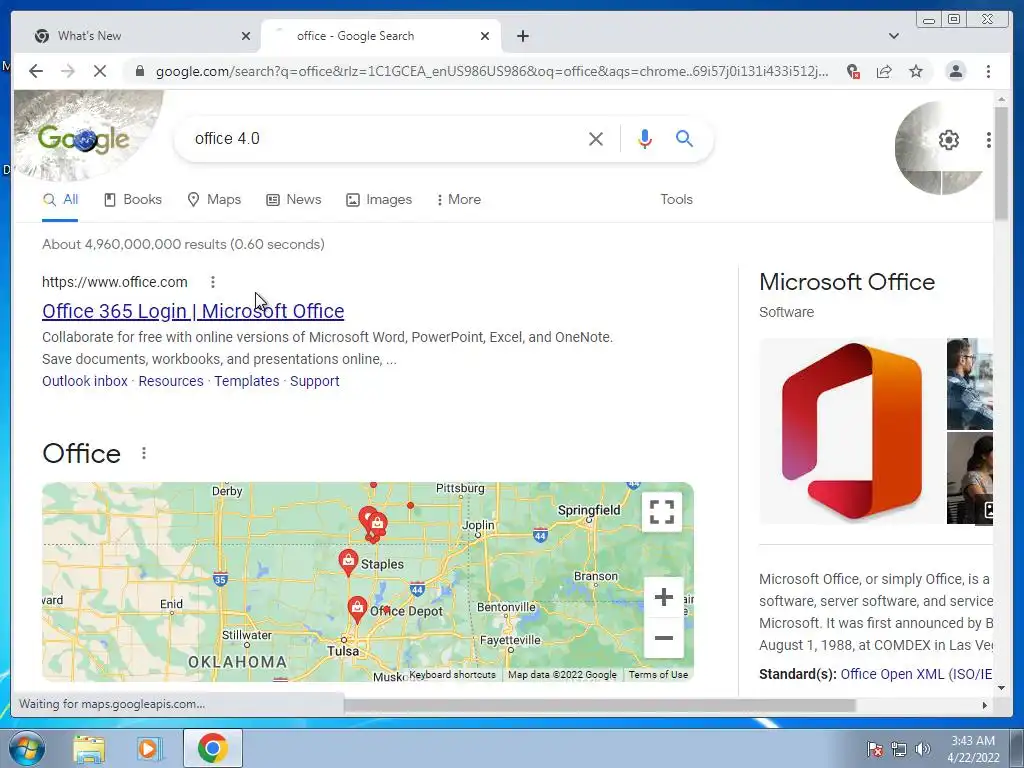Open the share this page icon

(x=884, y=71)
